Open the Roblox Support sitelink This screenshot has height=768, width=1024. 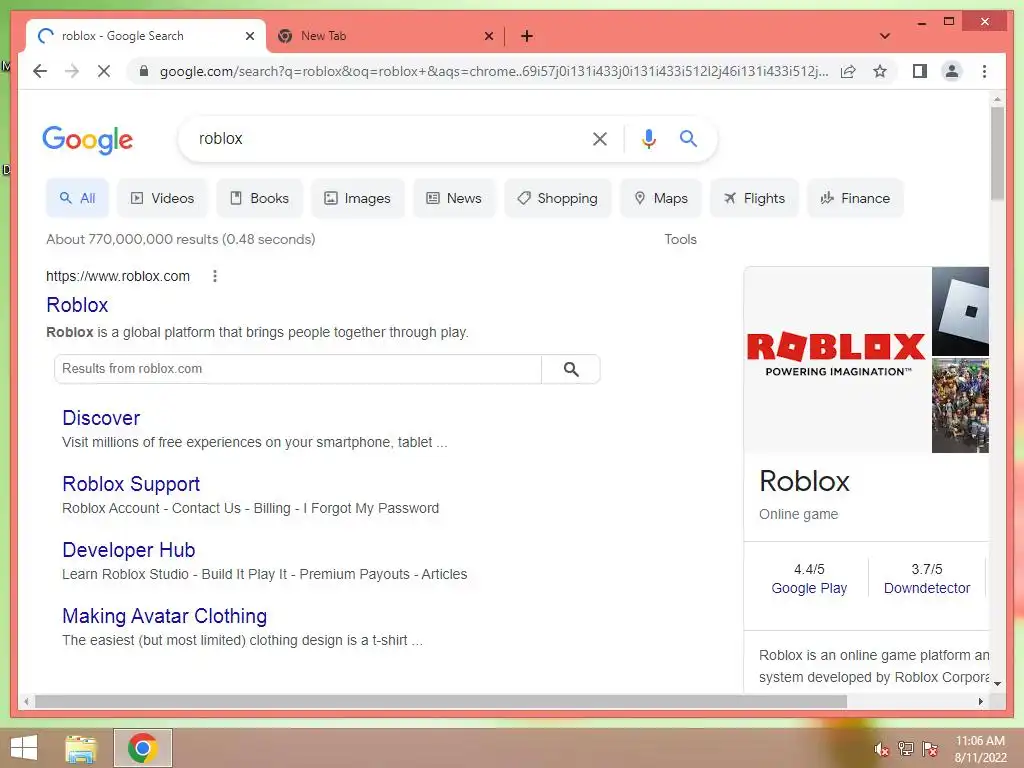[131, 484]
